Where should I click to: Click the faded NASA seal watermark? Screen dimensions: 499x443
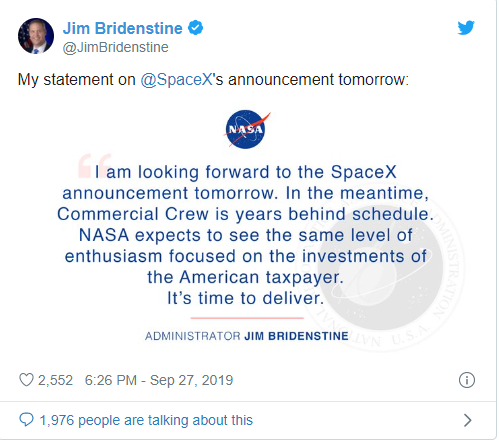click(x=380, y=267)
